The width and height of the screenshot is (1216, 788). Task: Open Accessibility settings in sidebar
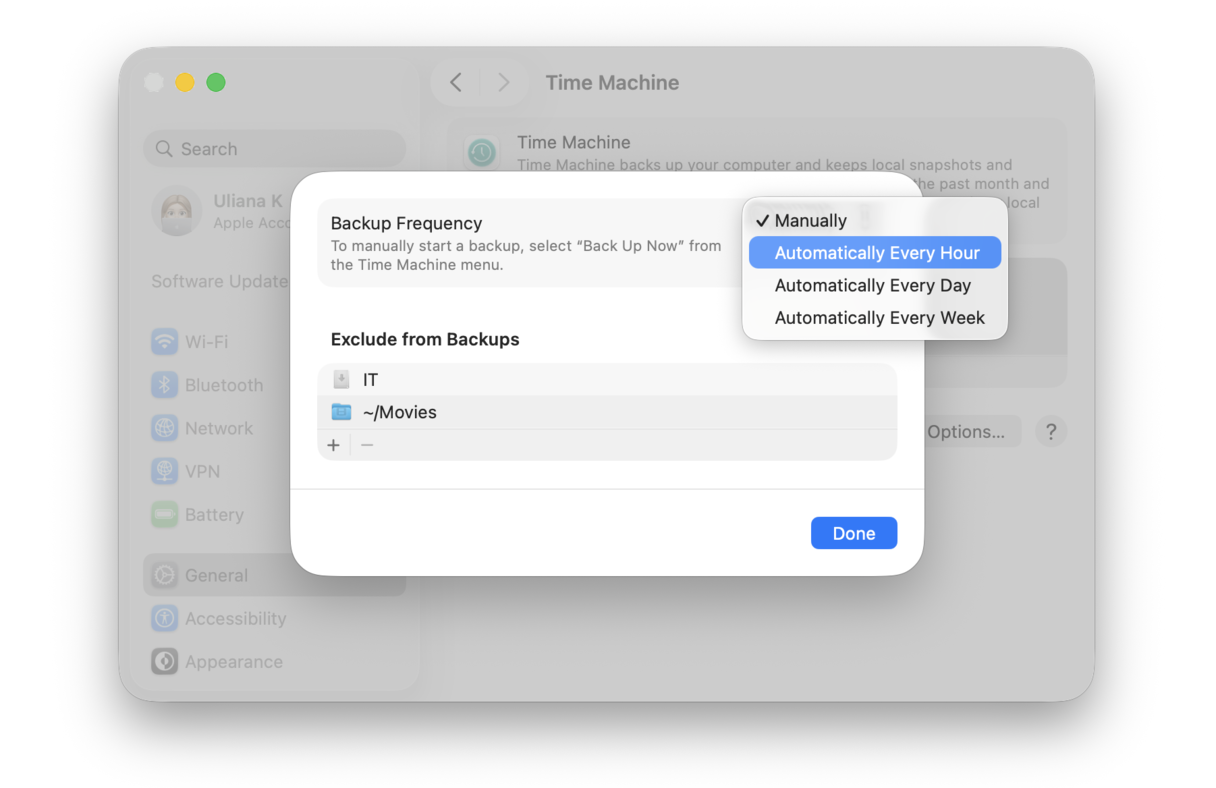click(275, 619)
